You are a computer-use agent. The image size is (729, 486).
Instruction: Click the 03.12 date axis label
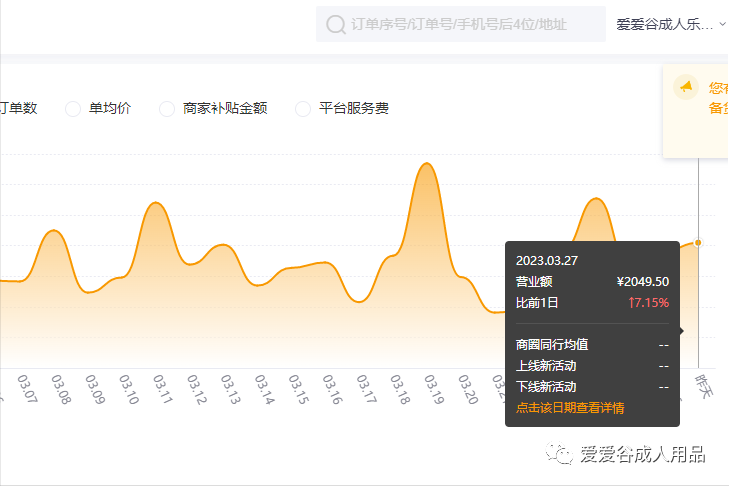click(197, 388)
